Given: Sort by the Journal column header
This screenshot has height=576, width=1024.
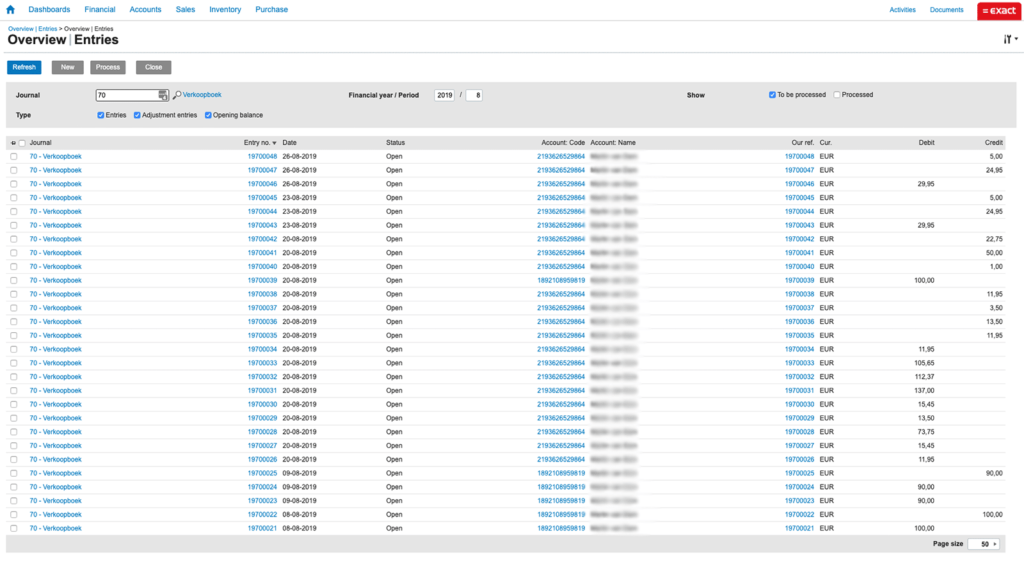Looking at the screenshot, I should click(x=40, y=143).
